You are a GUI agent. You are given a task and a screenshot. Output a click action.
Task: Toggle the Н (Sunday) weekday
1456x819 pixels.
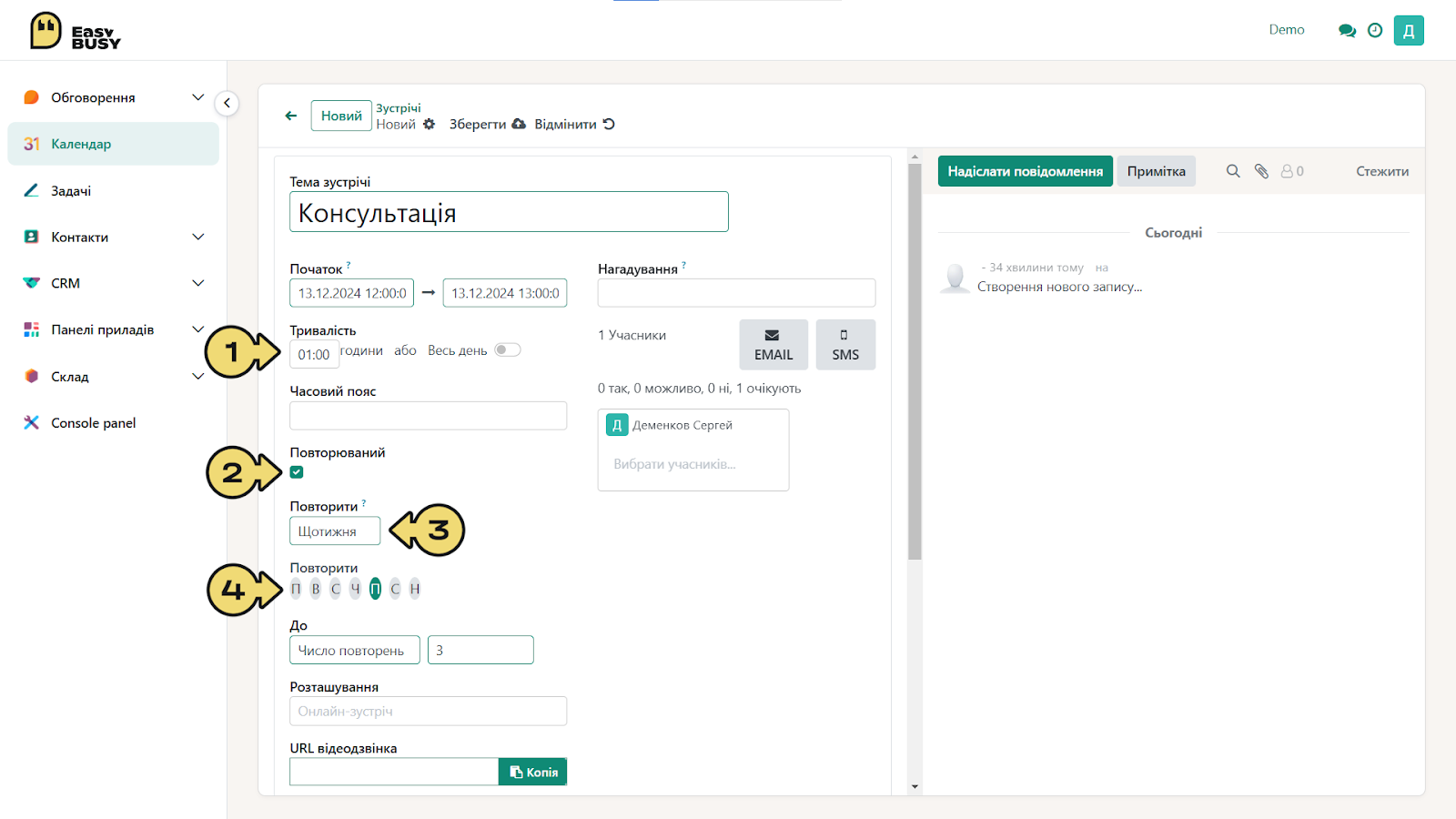(x=415, y=589)
